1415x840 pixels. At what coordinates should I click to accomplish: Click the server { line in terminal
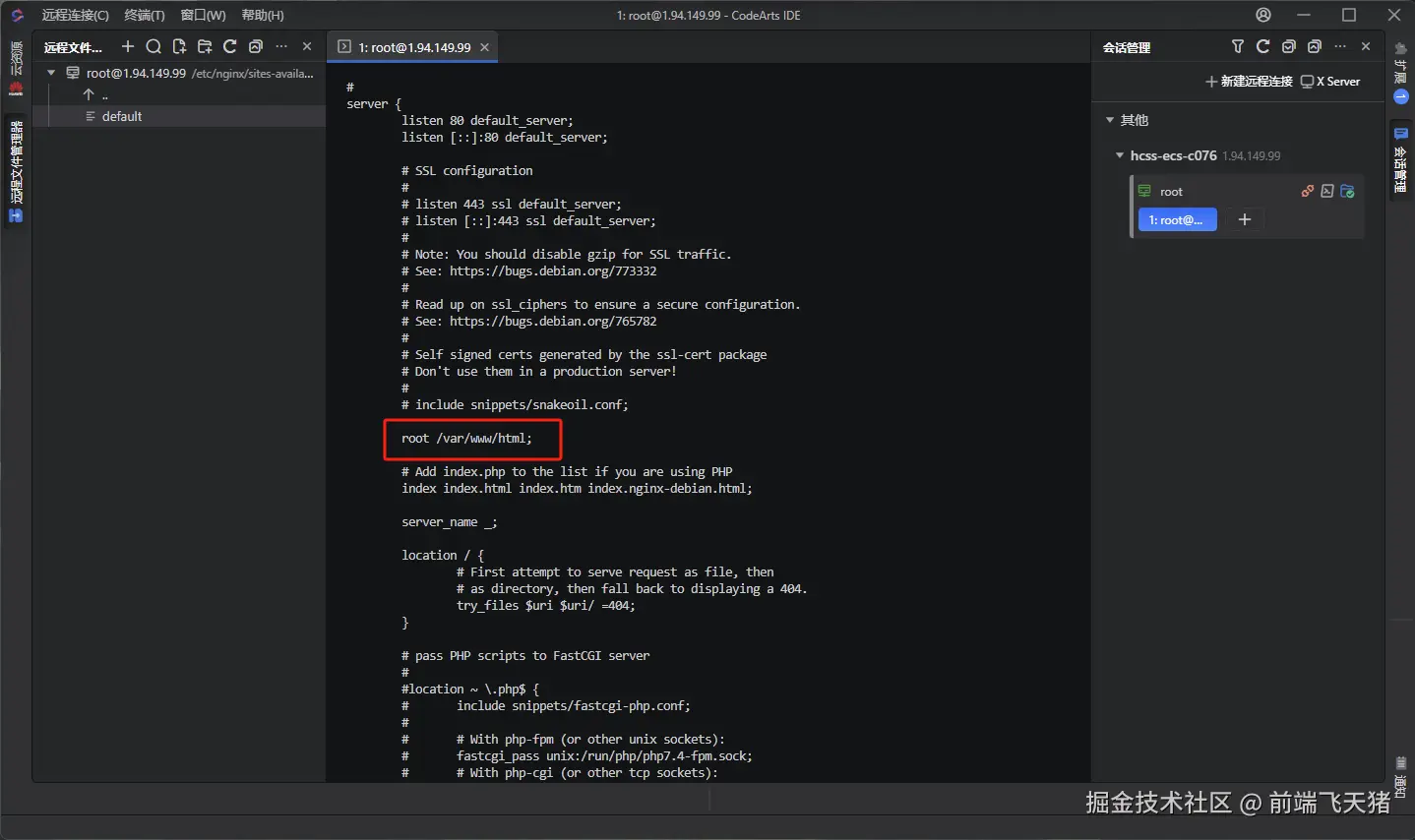(x=374, y=103)
